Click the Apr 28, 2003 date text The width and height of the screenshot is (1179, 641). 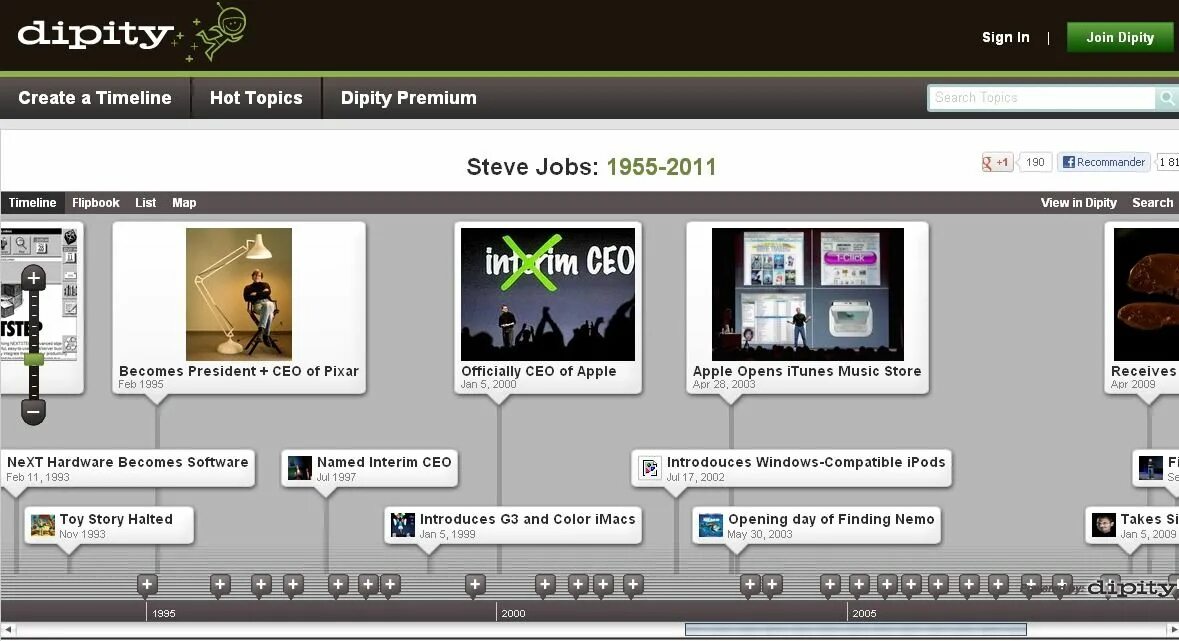724,384
